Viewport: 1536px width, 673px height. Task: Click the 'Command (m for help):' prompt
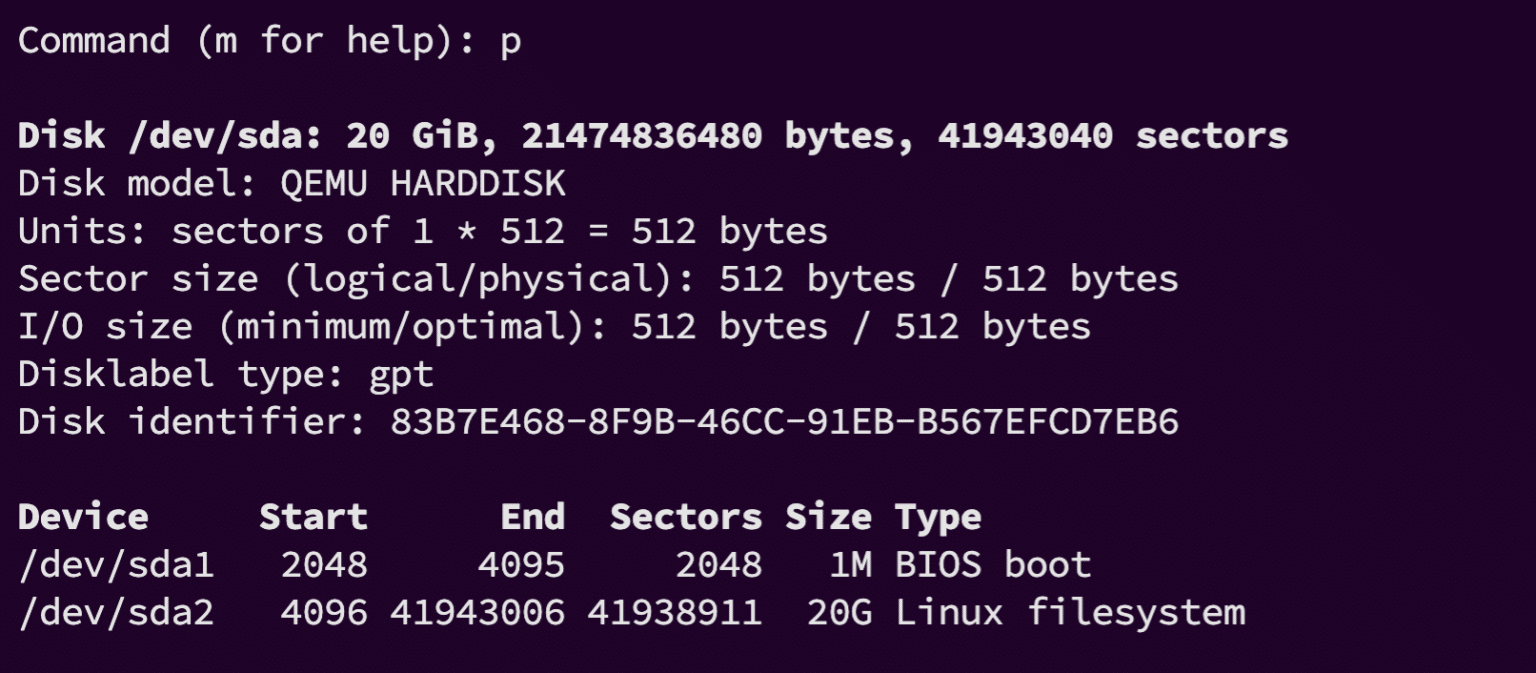pyautogui.click(x=247, y=41)
